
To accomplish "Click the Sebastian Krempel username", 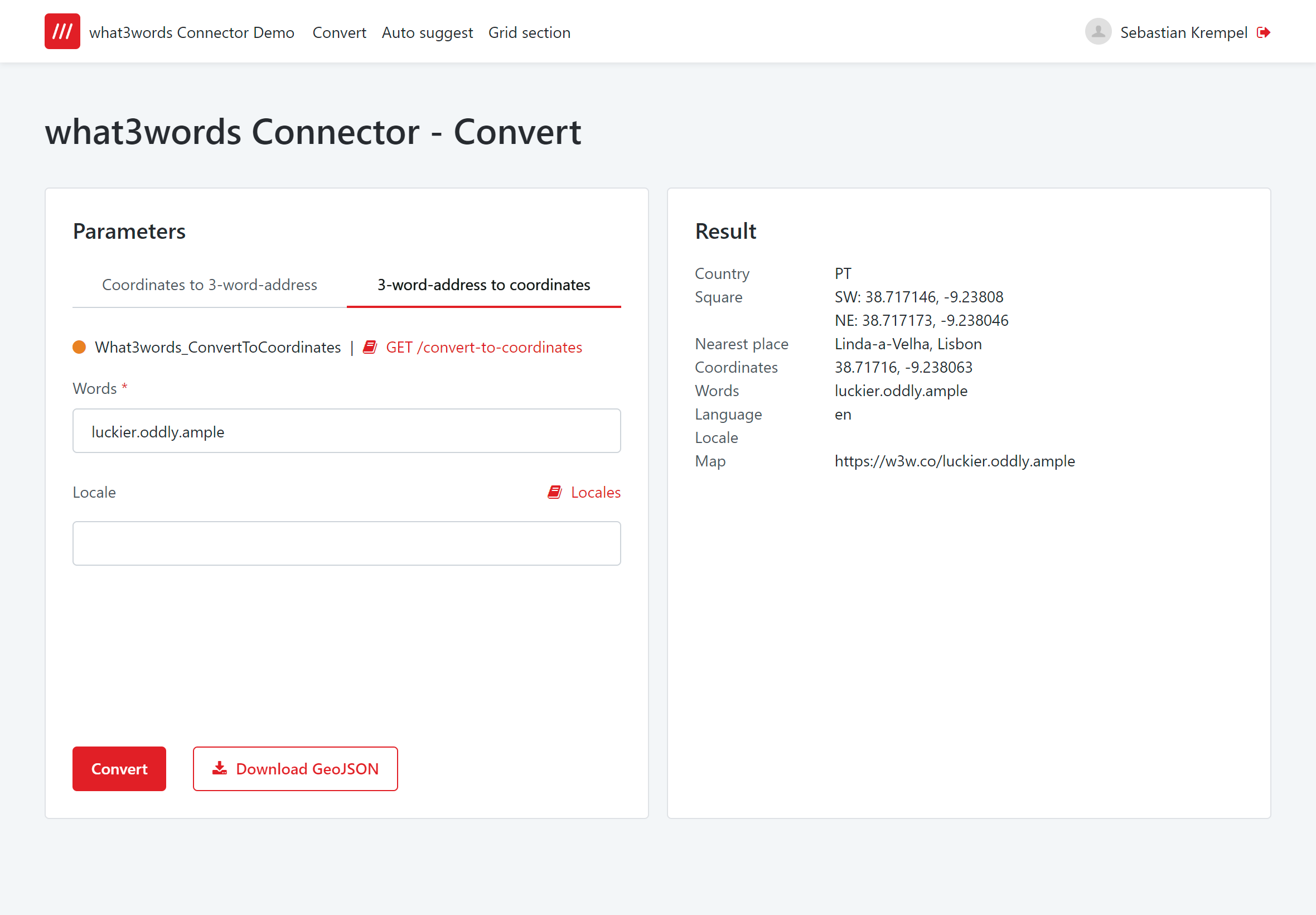I will click(1183, 33).
